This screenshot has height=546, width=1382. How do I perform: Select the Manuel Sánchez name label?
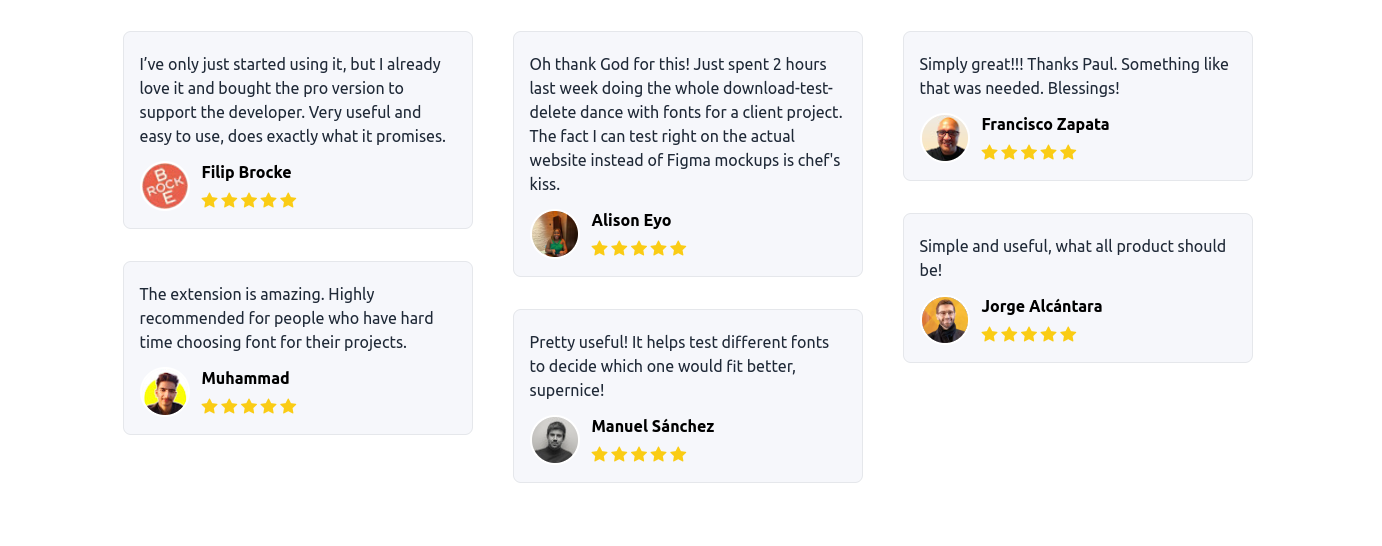653,426
